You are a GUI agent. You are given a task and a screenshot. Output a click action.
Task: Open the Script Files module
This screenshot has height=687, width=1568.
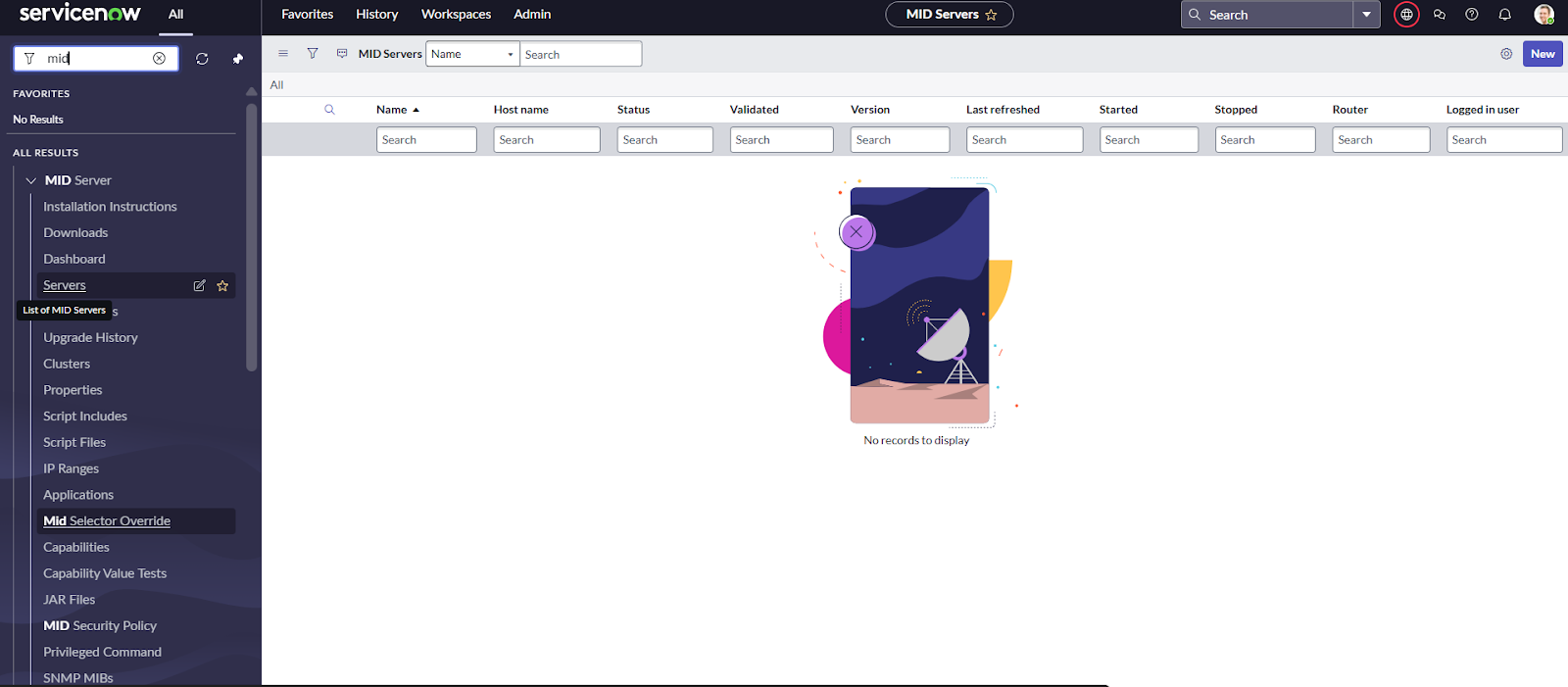pyautogui.click(x=74, y=443)
